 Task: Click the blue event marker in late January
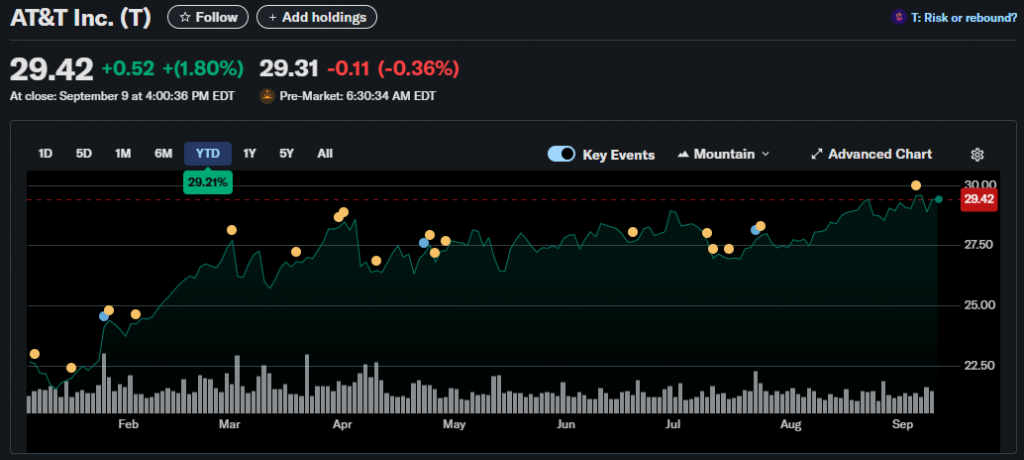(104, 316)
